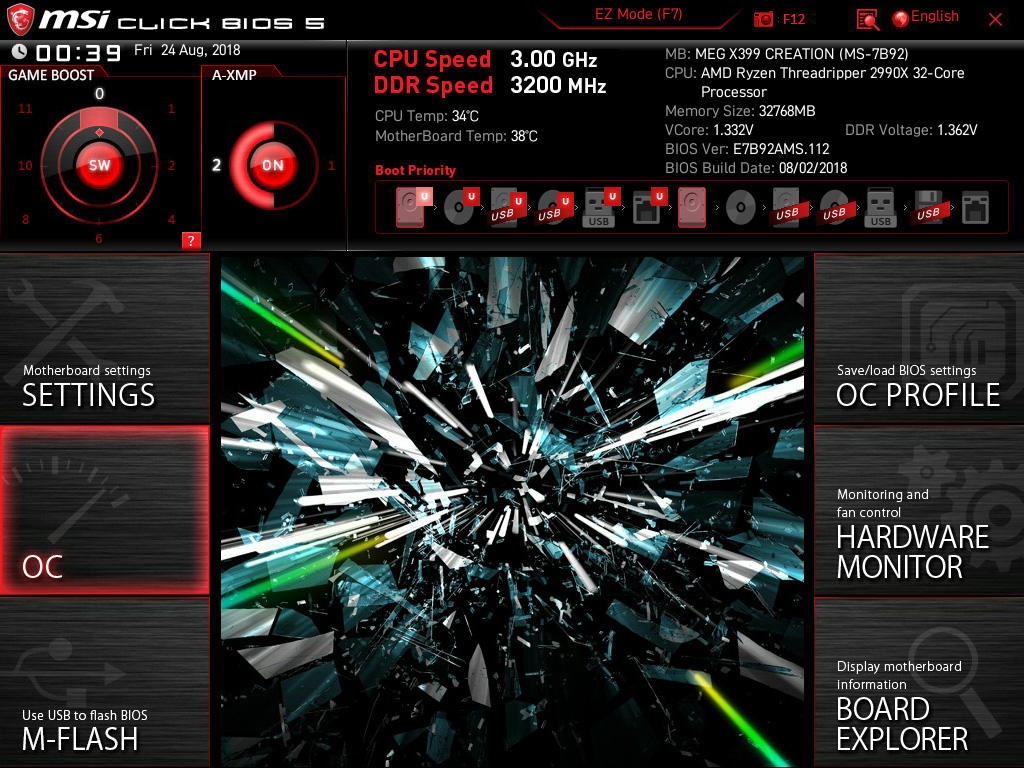Select the UEFI network boot device

coord(649,207)
